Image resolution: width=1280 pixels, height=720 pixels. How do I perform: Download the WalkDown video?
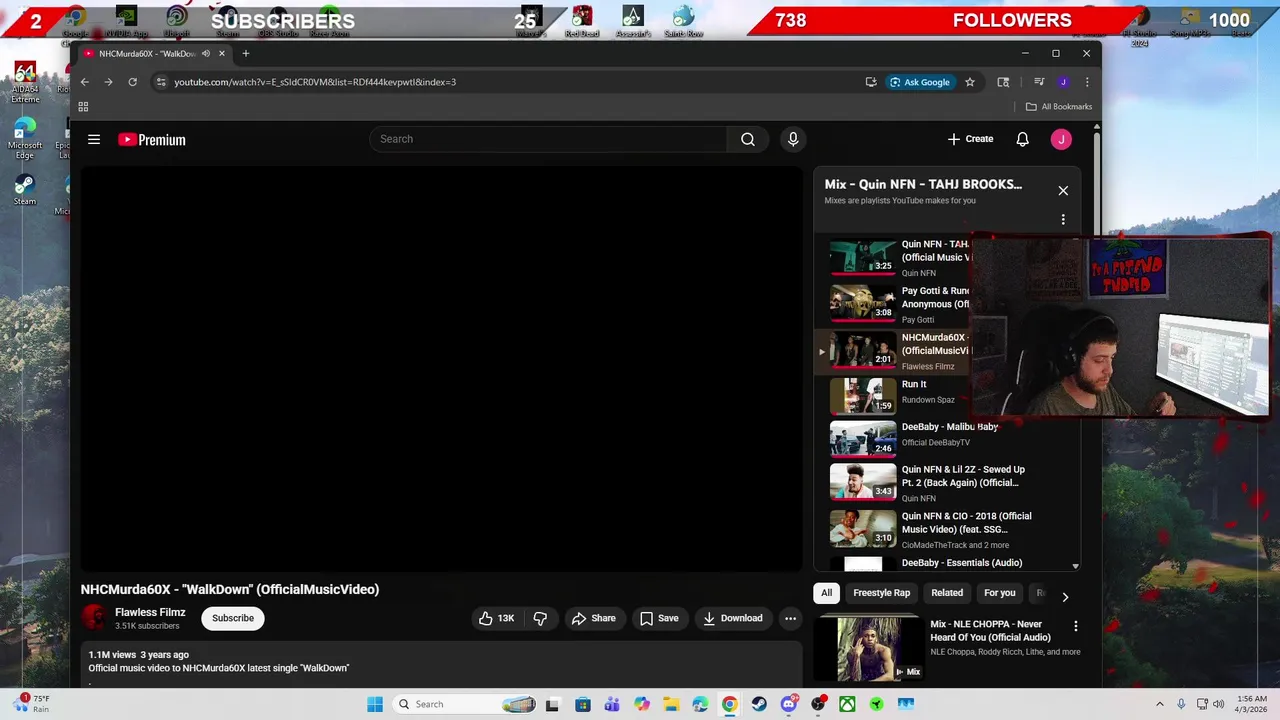tap(733, 618)
